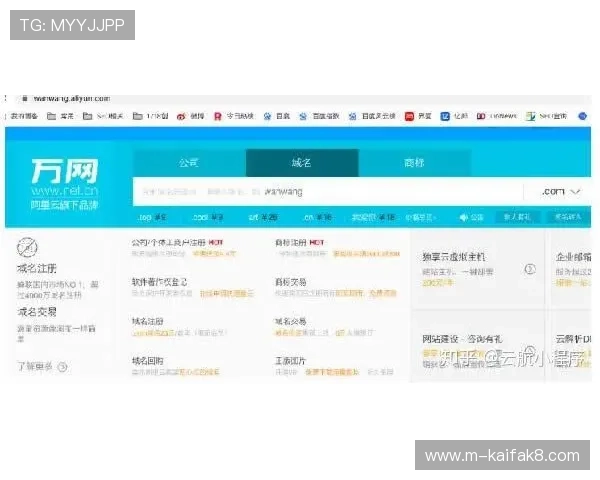Switch to the 公司 tab

[x=189, y=163]
